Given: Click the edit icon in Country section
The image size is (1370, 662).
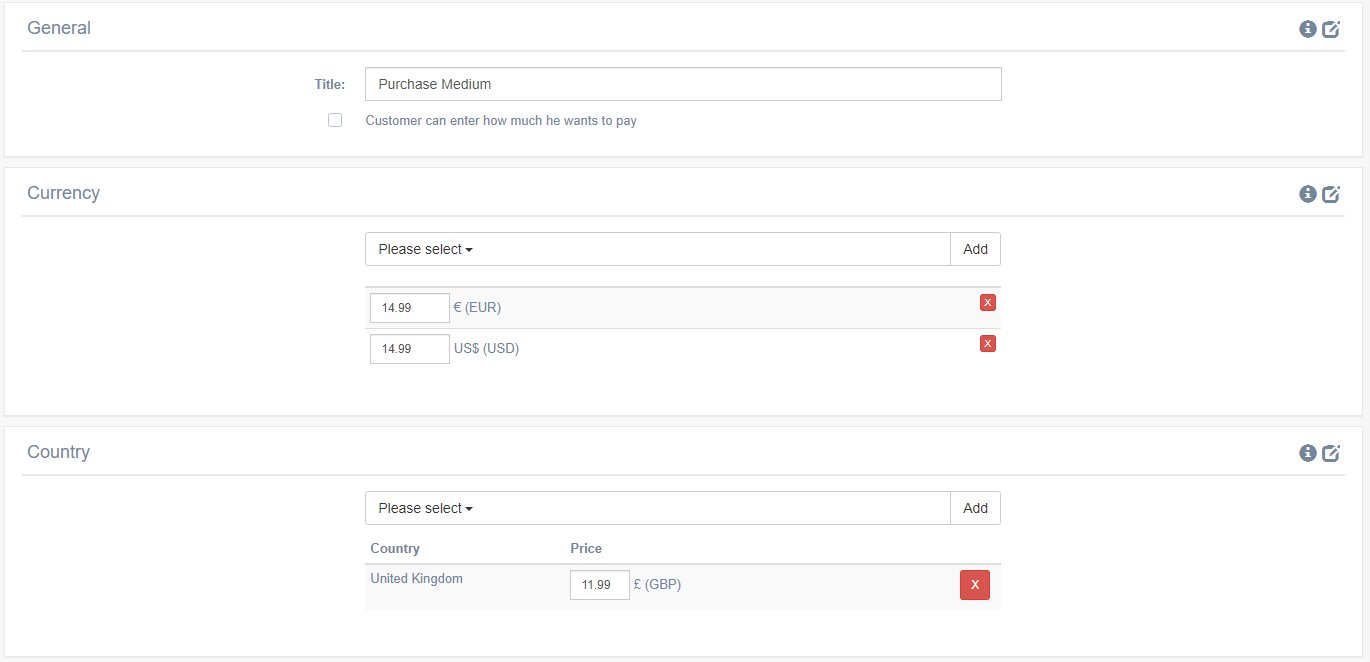Looking at the screenshot, I should click(1331, 453).
